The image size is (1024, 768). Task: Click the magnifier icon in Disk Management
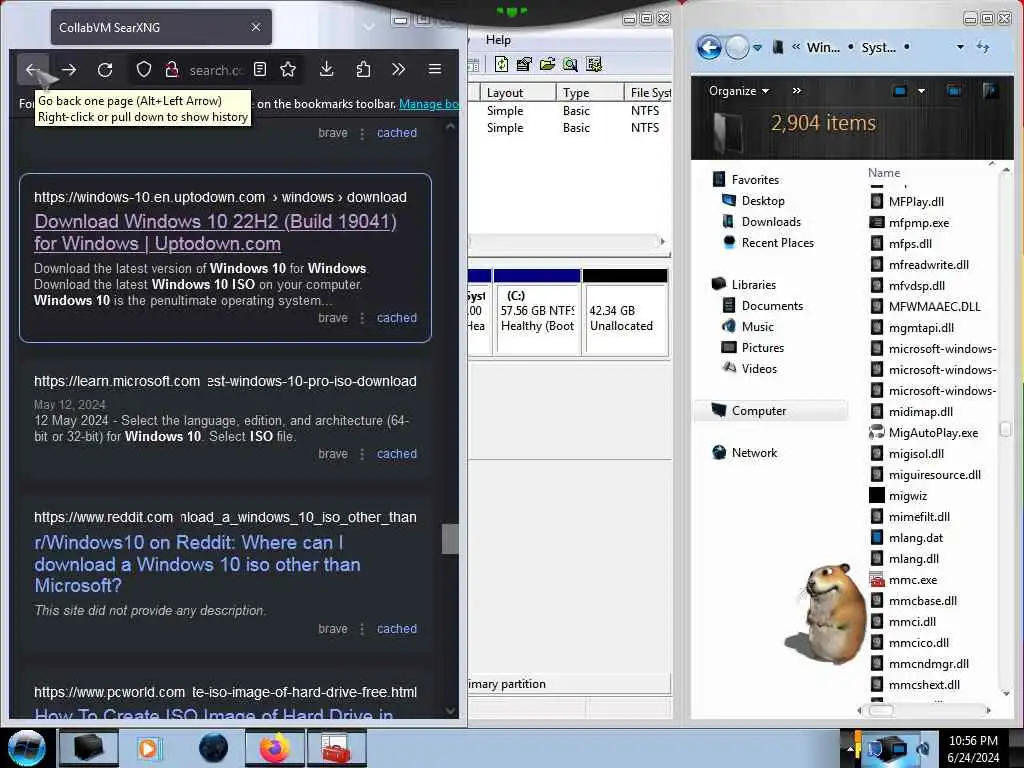[570, 64]
